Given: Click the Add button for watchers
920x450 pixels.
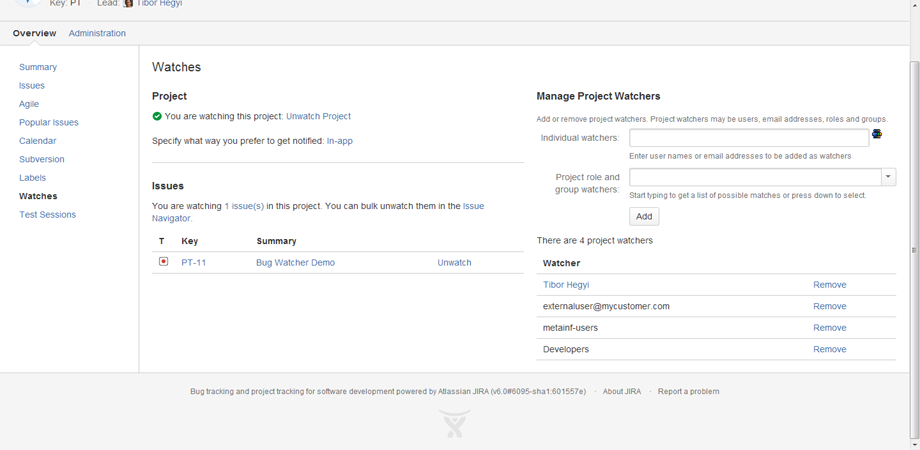Looking at the screenshot, I should click(644, 216).
